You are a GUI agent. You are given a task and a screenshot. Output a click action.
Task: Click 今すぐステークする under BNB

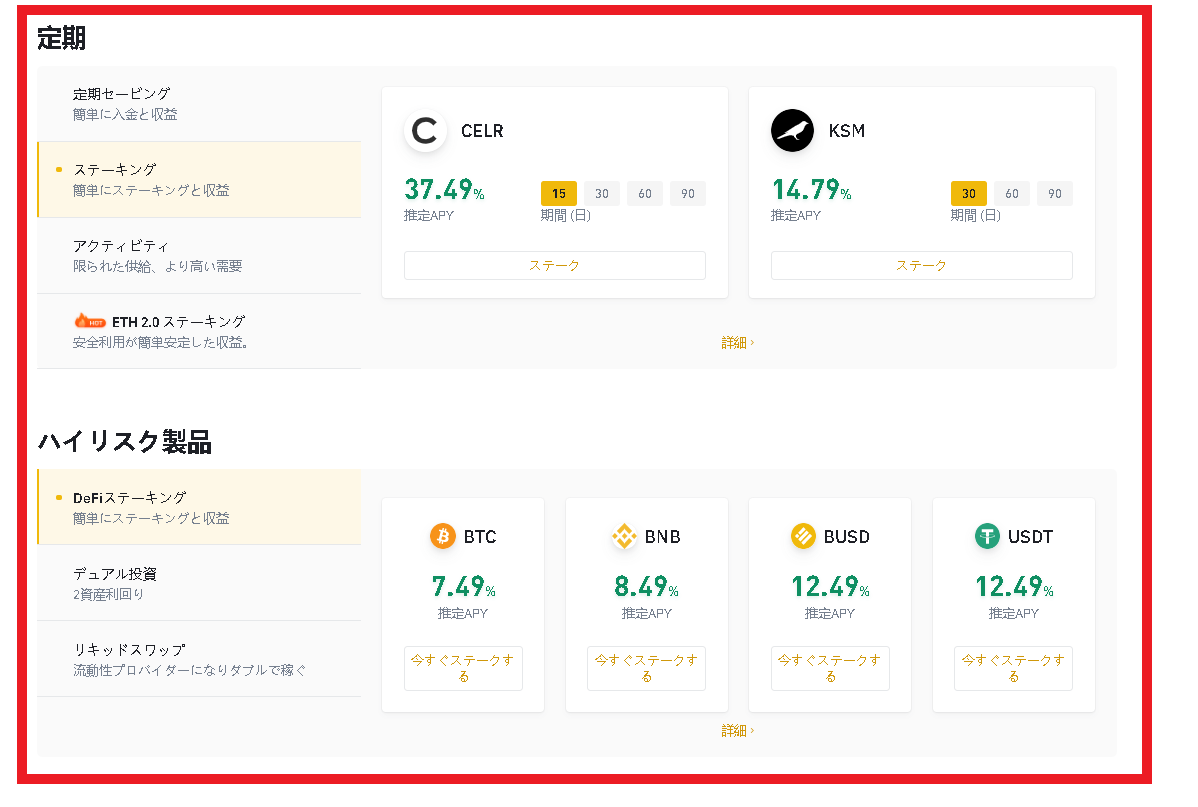pos(646,669)
